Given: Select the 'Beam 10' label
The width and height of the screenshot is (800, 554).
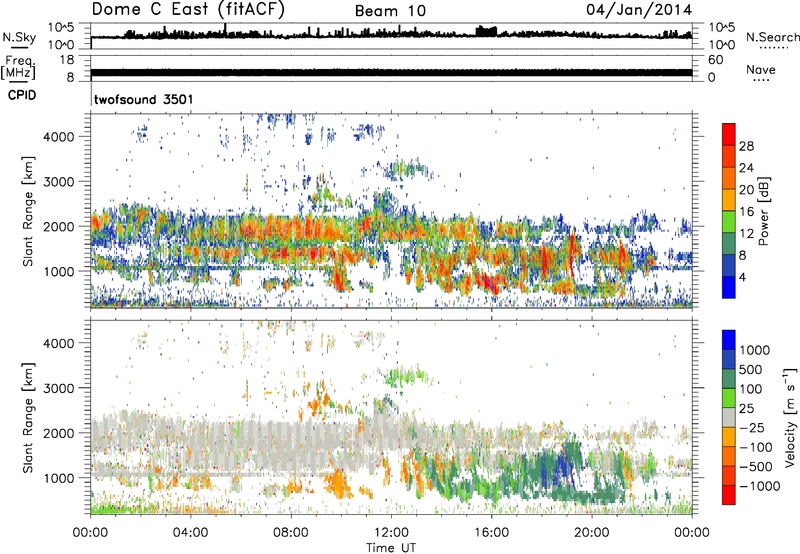Looking at the screenshot, I should (390, 11).
